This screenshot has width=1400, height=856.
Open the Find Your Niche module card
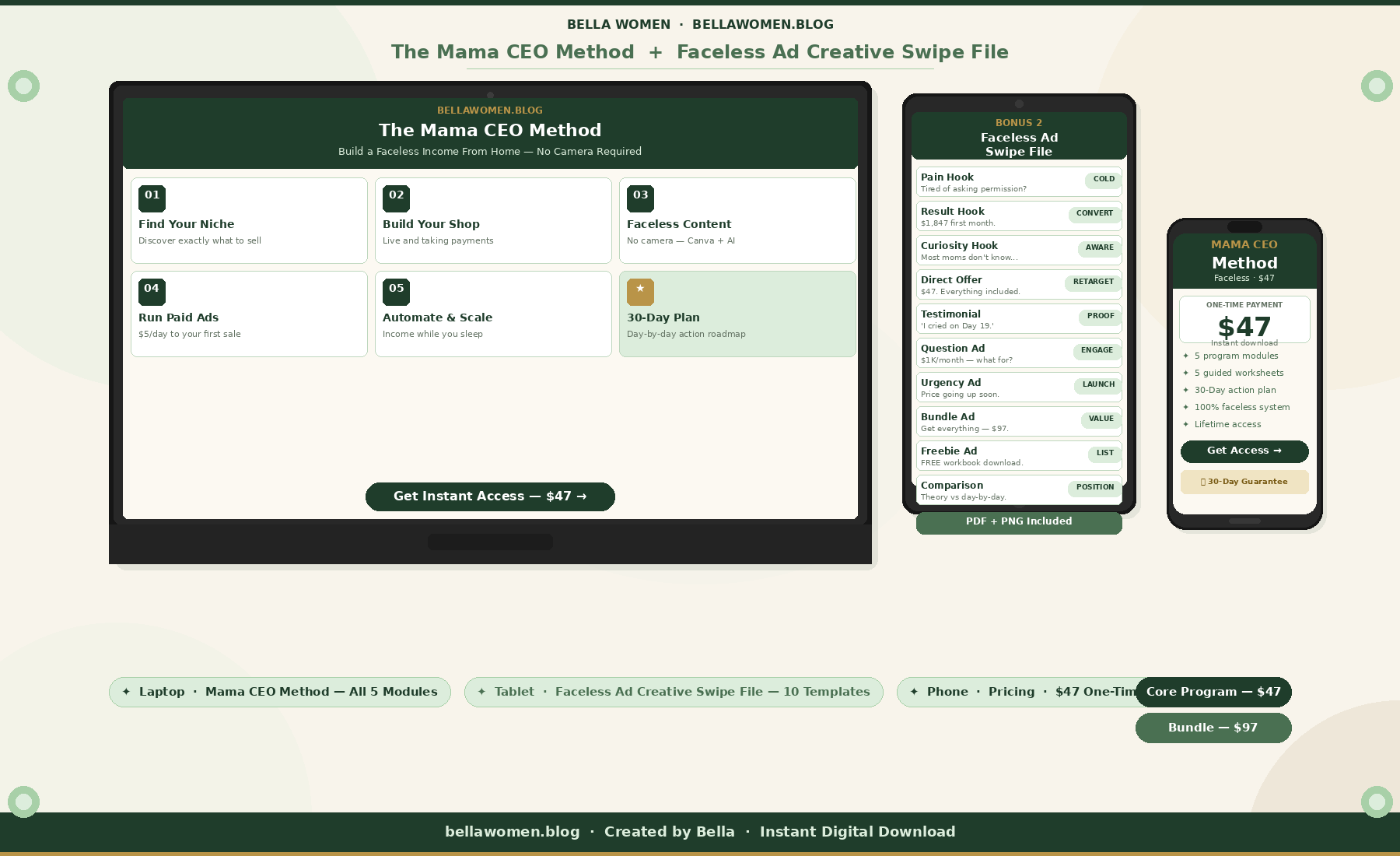[249, 220]
